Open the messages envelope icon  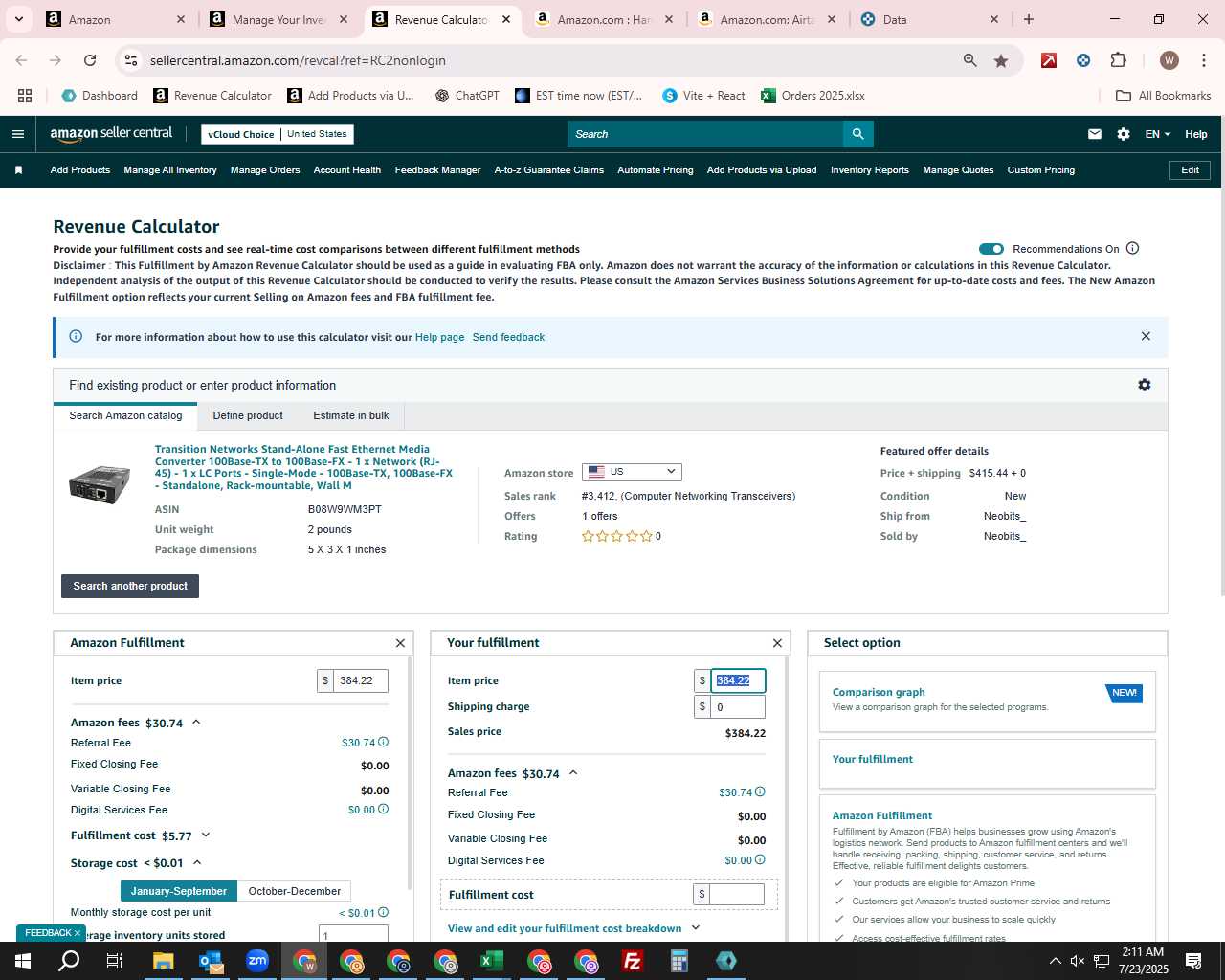1095,134
